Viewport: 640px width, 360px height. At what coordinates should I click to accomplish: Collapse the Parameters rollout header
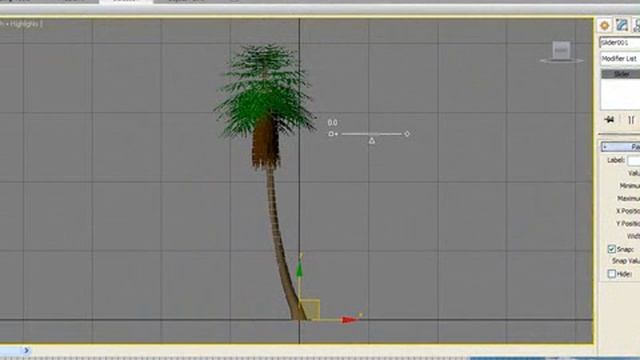point(620,147)
